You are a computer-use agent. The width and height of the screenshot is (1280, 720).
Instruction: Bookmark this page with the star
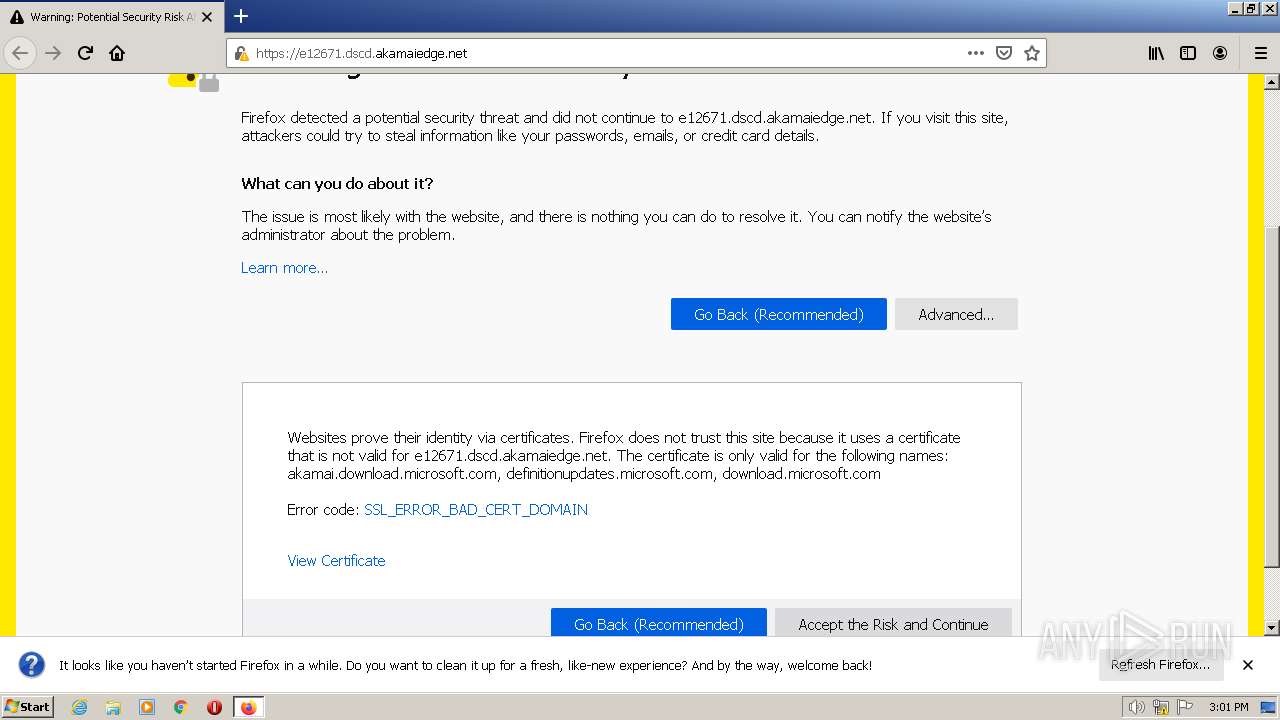1032,53
